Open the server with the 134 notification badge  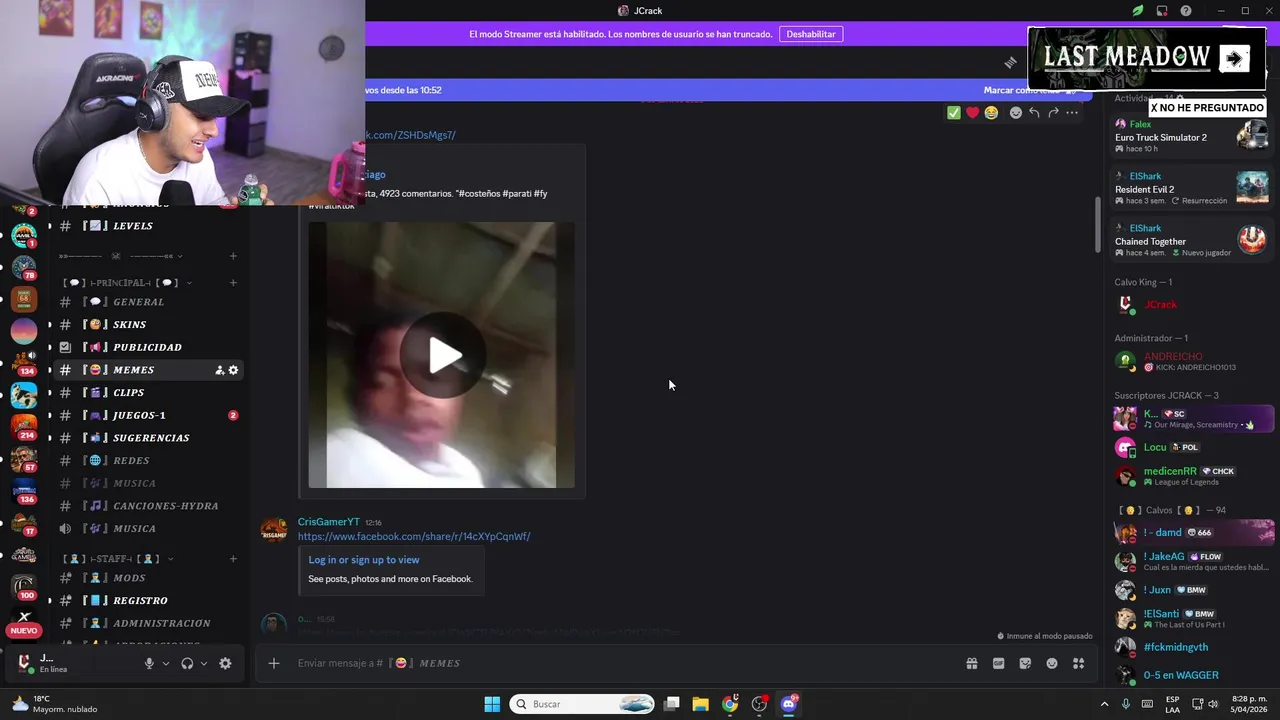point(24,362)
